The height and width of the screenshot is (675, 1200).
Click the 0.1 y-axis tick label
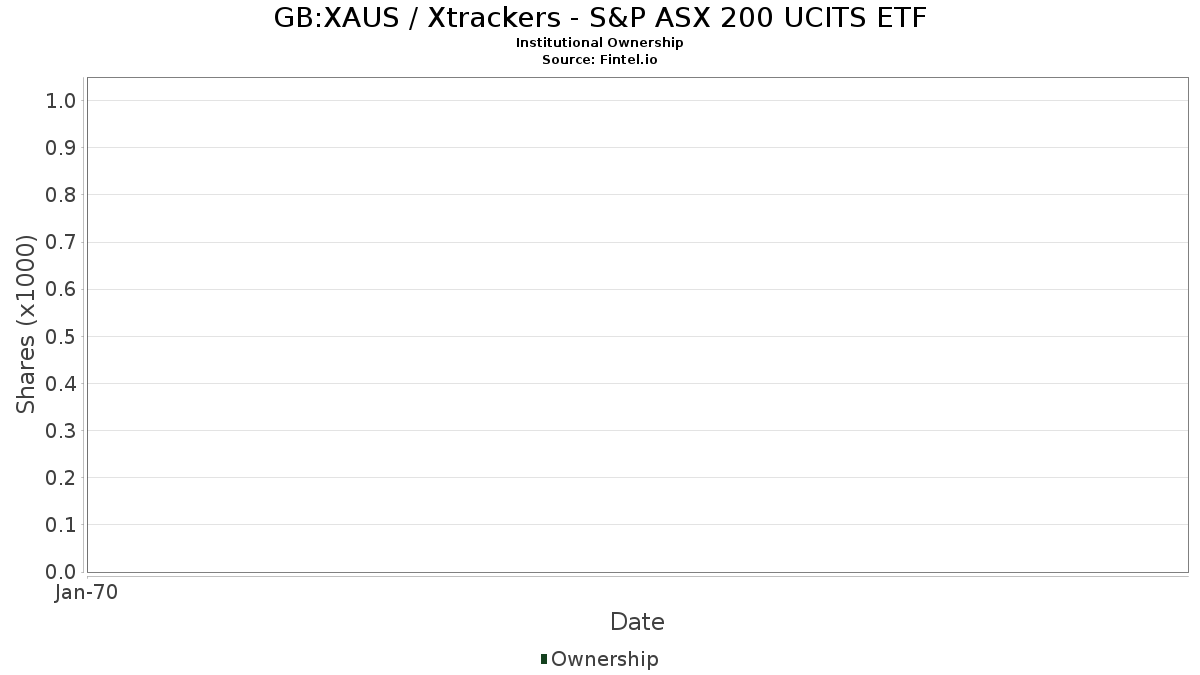(61, 525)
